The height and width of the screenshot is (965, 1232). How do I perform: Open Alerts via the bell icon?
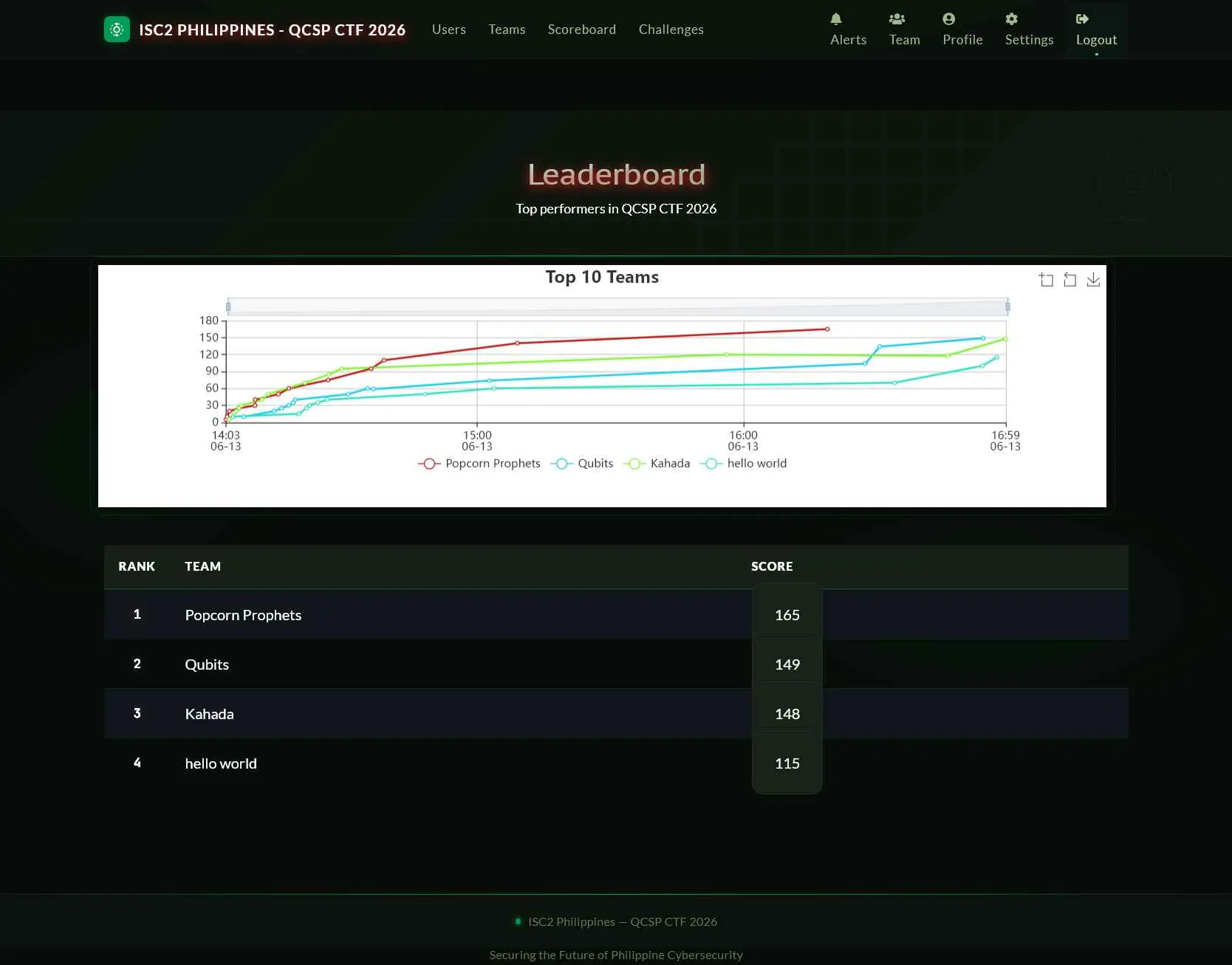[x=836, y=19]
